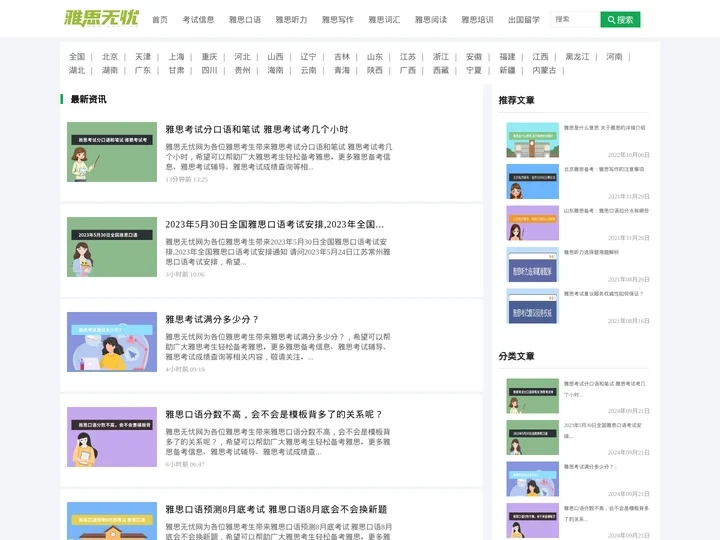Pick the 西藏 region link

(441, 70)
